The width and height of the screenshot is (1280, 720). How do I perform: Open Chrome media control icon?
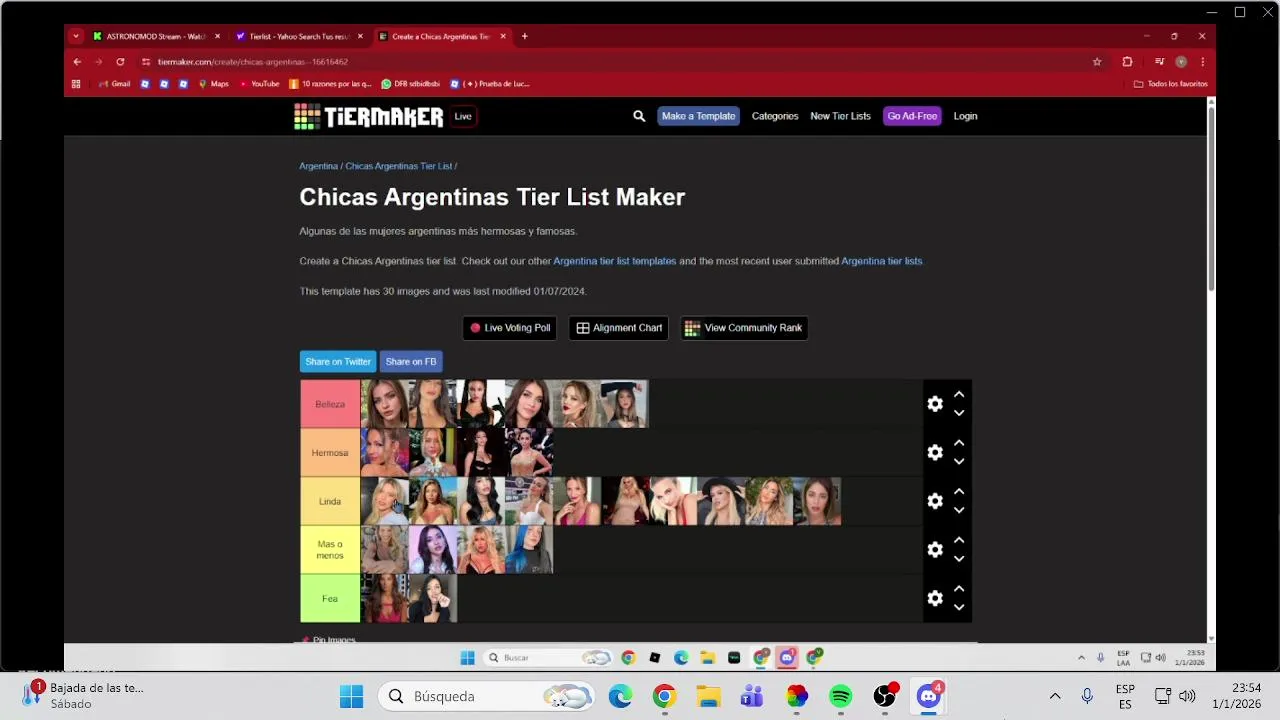coord(1159,62)
